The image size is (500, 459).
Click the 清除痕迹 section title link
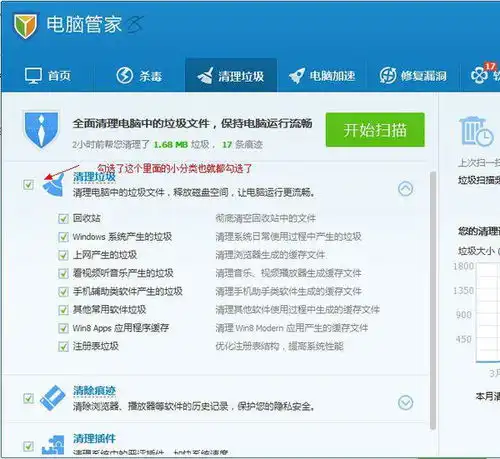[94, 390]
